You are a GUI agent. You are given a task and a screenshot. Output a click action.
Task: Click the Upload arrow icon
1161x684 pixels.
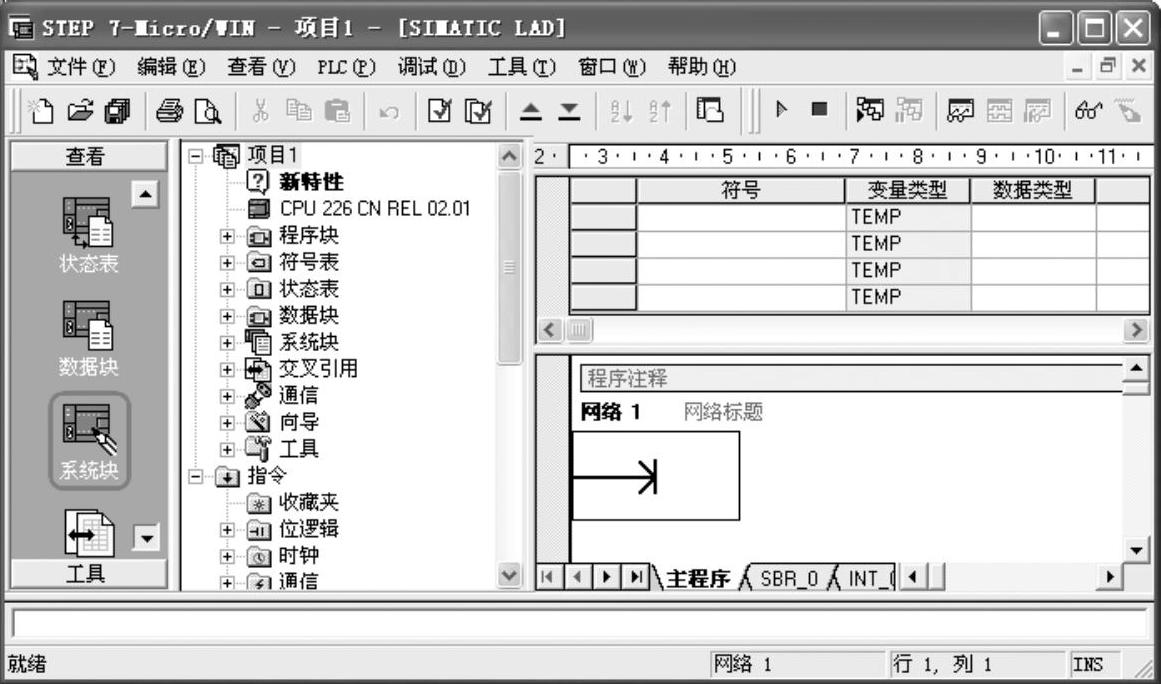530,112
